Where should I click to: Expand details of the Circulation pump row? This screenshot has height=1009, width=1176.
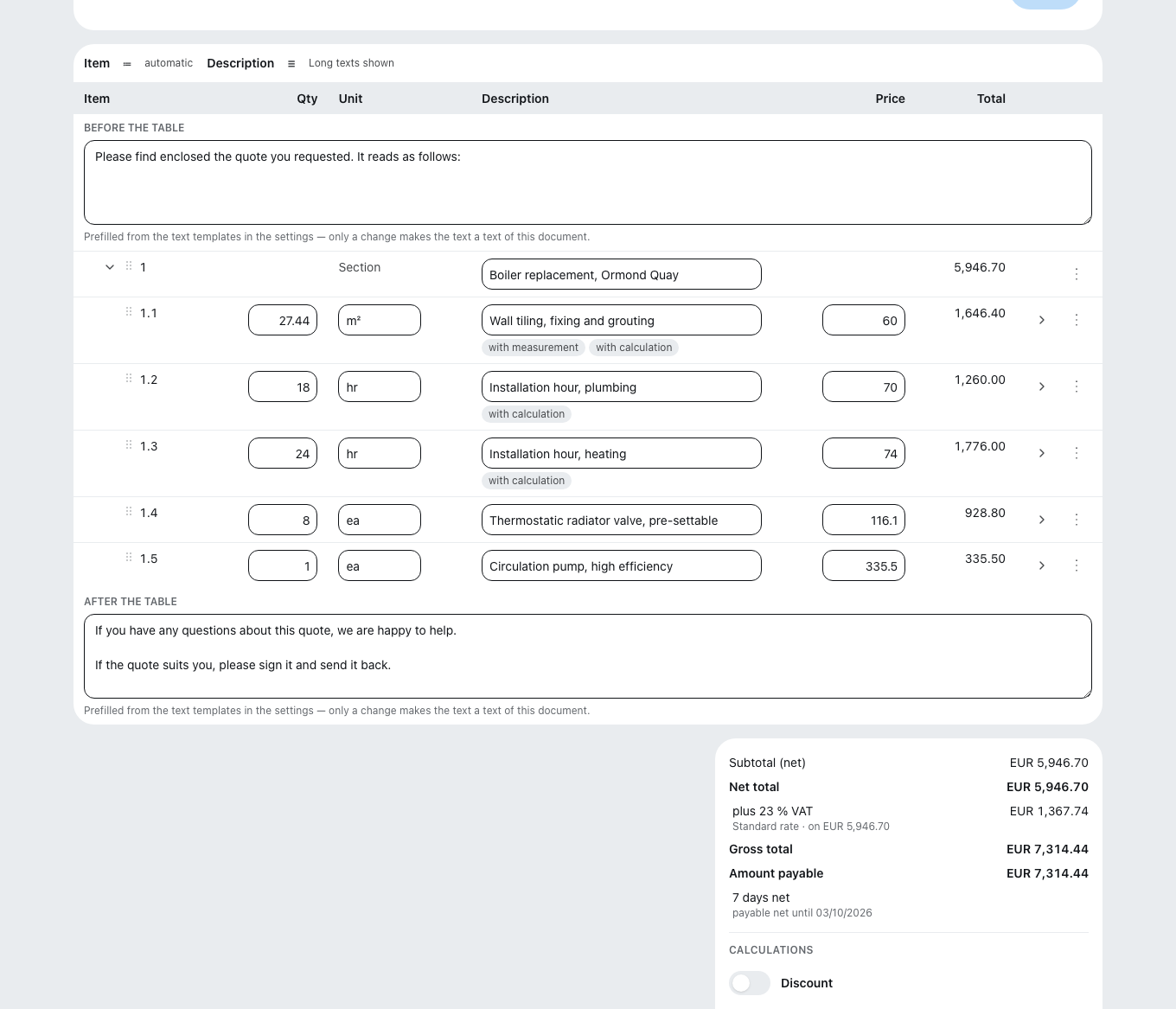pos(1042,565)
